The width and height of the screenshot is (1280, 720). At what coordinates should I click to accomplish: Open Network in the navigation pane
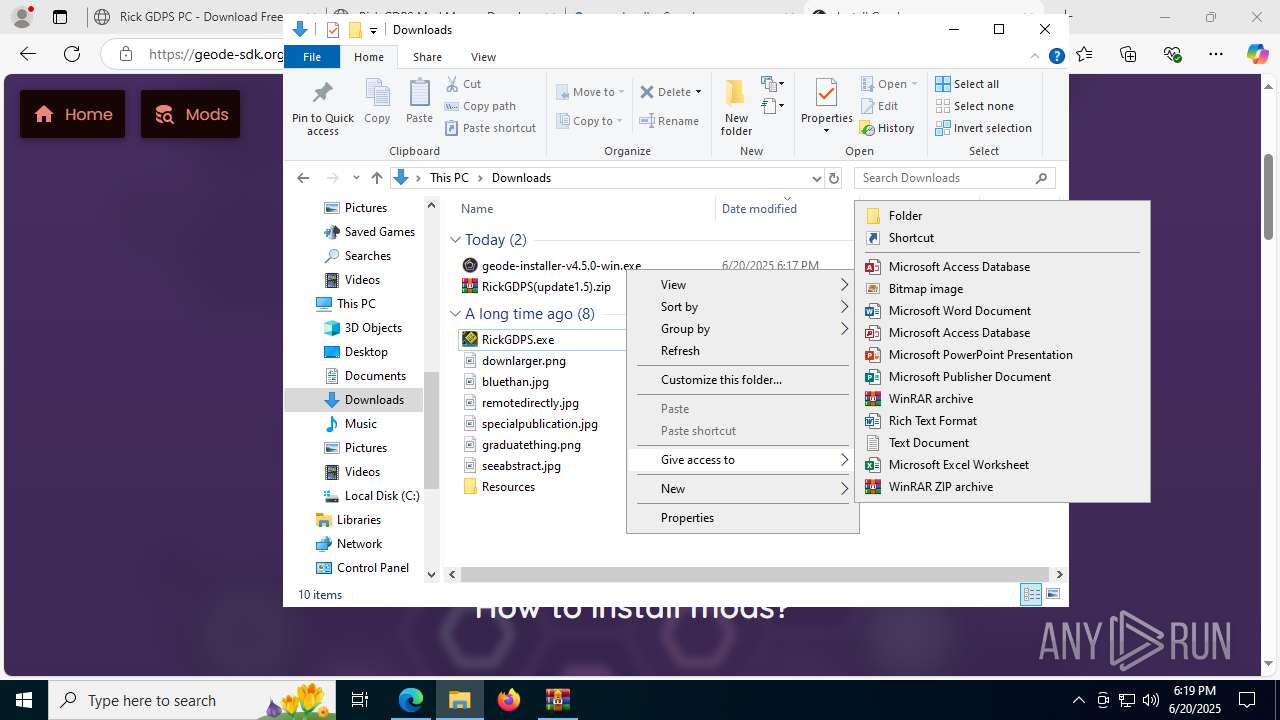[x=349, y=544]
